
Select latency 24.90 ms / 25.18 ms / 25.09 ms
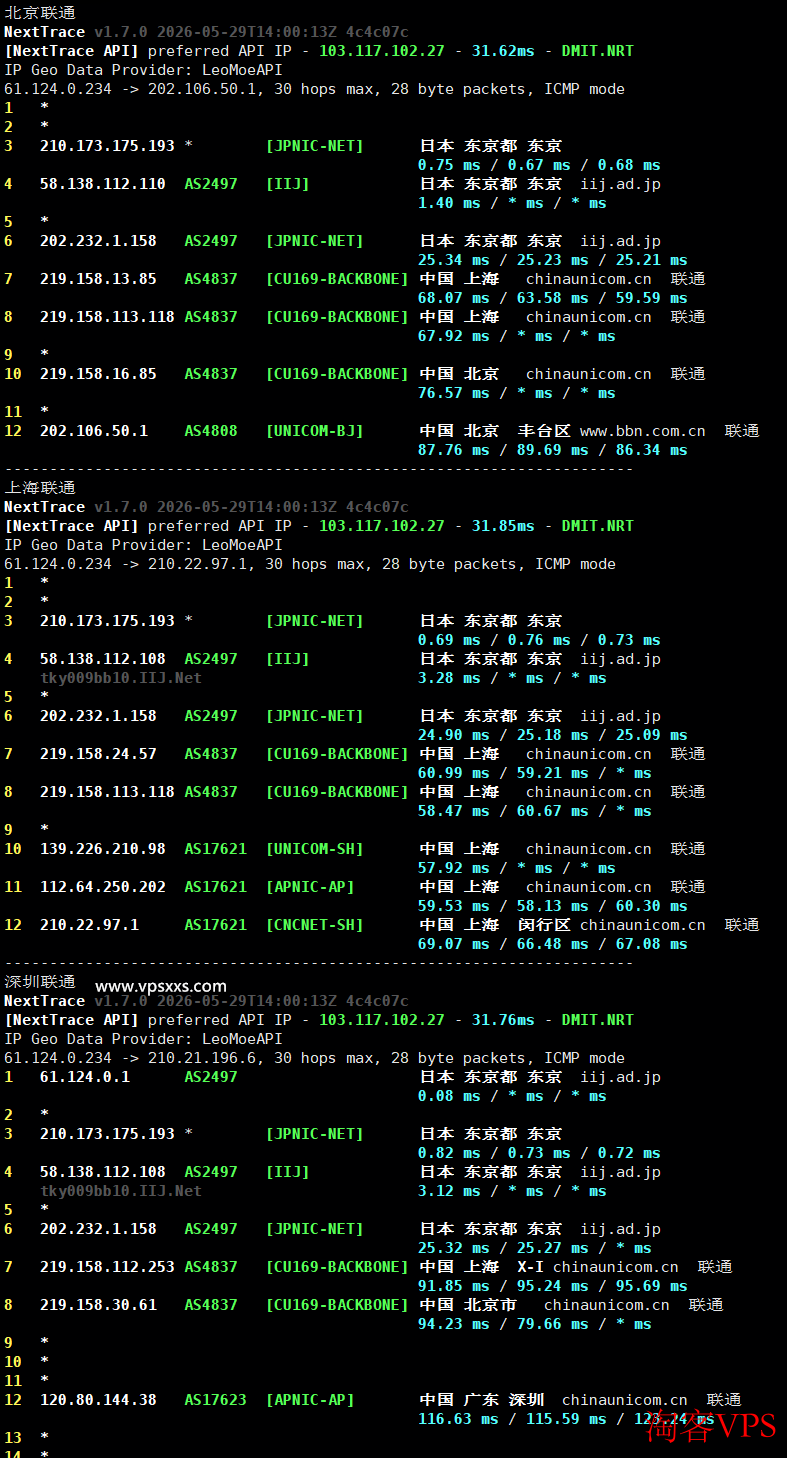(x=553, y=735)
